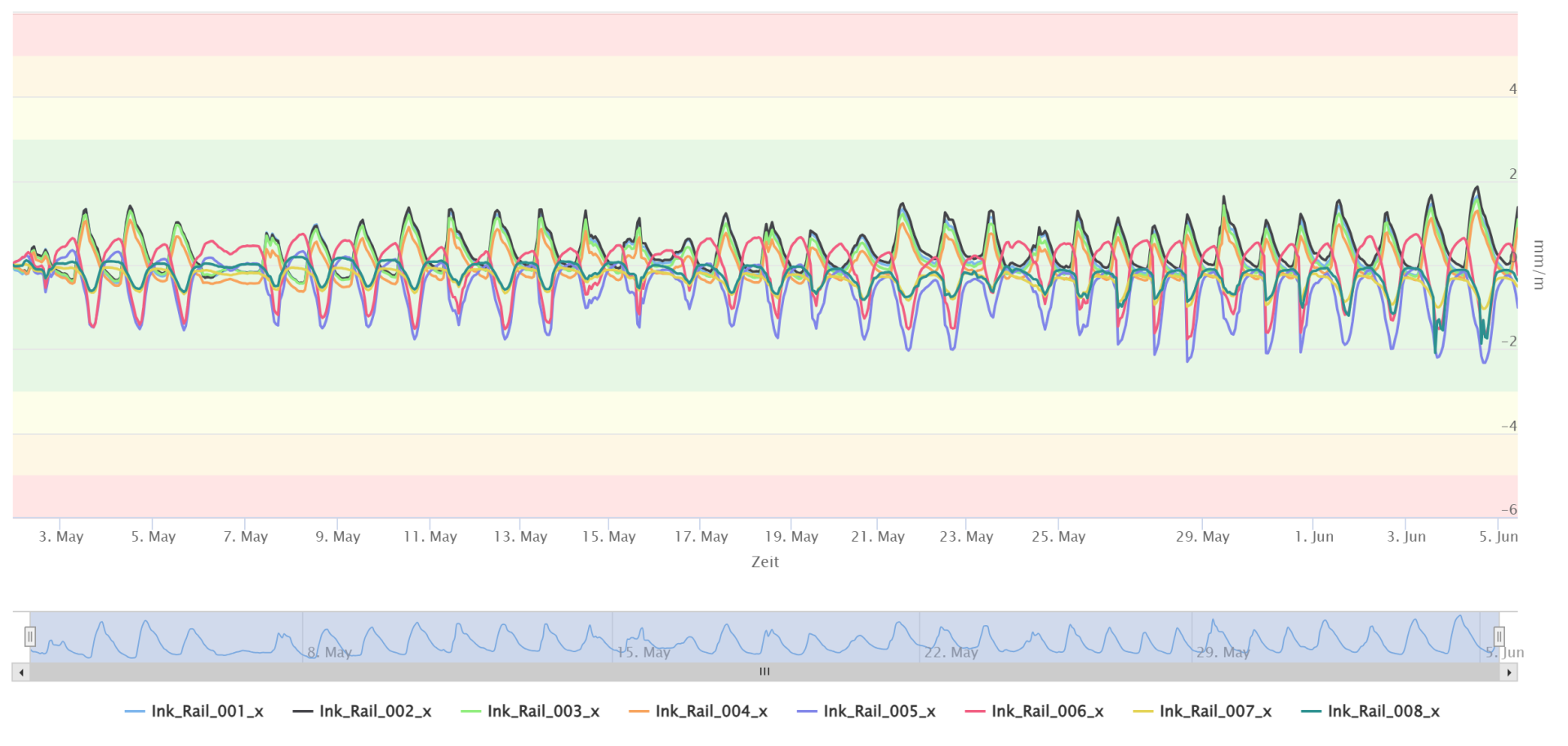Click the orange Ink_Rail_004_x line marker
The image size is (1568, 746).
coord(639,712)
